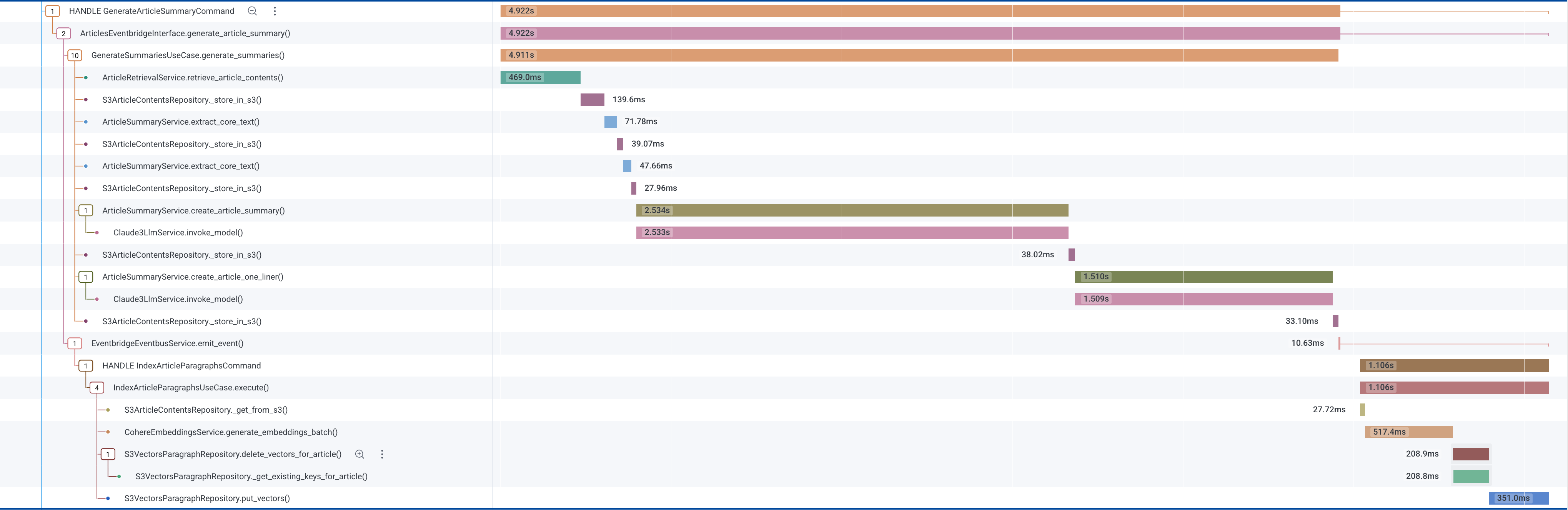Collapse IndexArticleParagraphsUseCase.execute() node labeled 4
The width and height of the screenshot is (1568, 510).
[97, 388]
